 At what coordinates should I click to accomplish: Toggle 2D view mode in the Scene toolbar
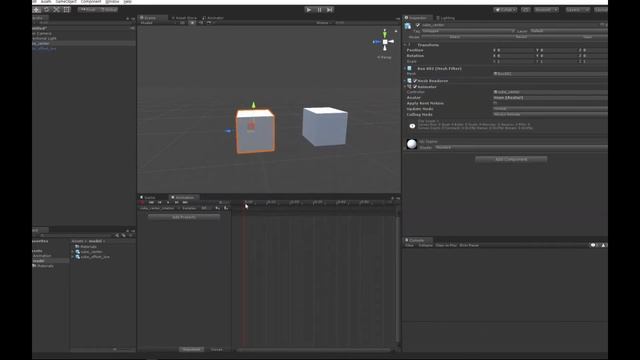tap(182, 23)
